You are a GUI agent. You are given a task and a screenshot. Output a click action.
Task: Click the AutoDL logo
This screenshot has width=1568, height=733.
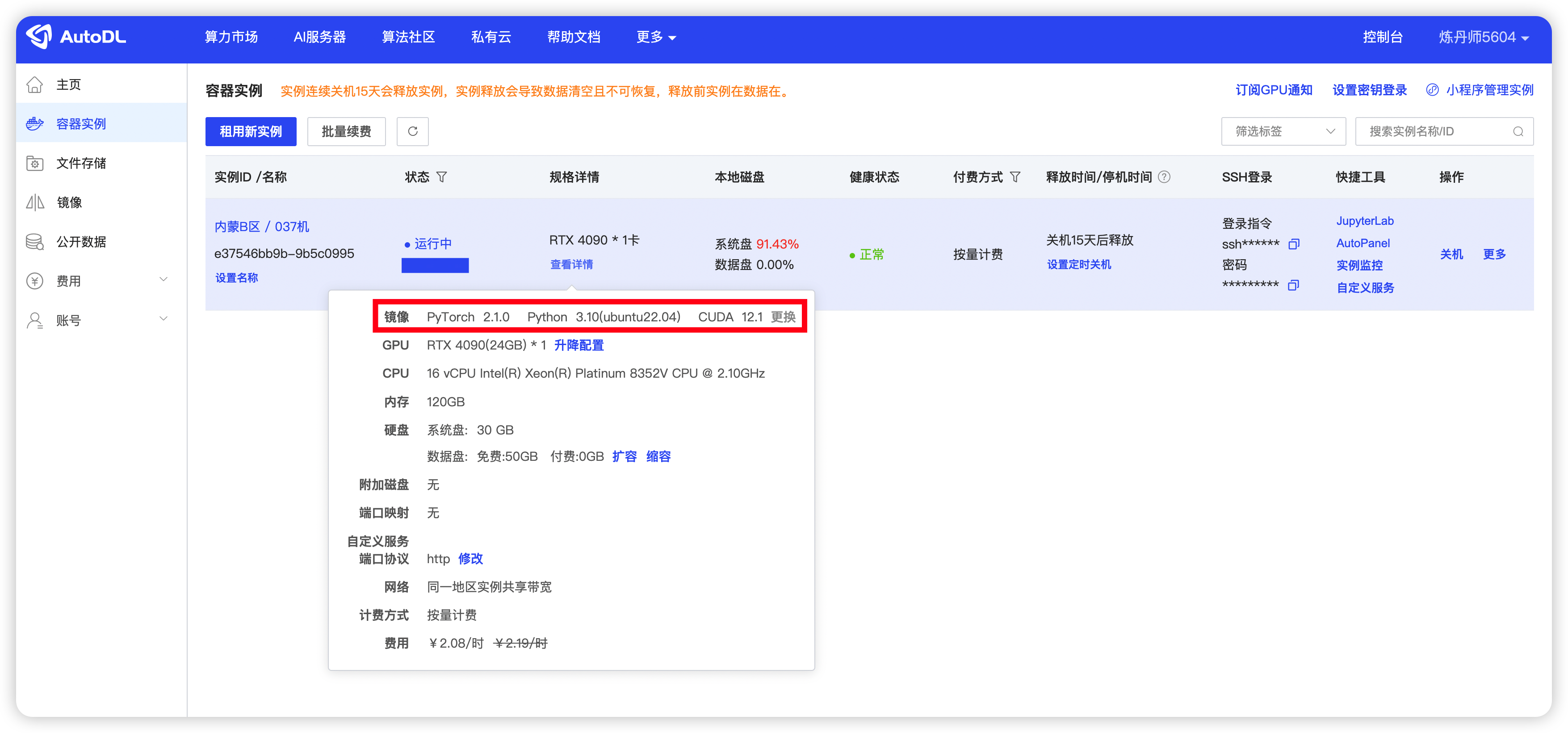pos(76,37)
